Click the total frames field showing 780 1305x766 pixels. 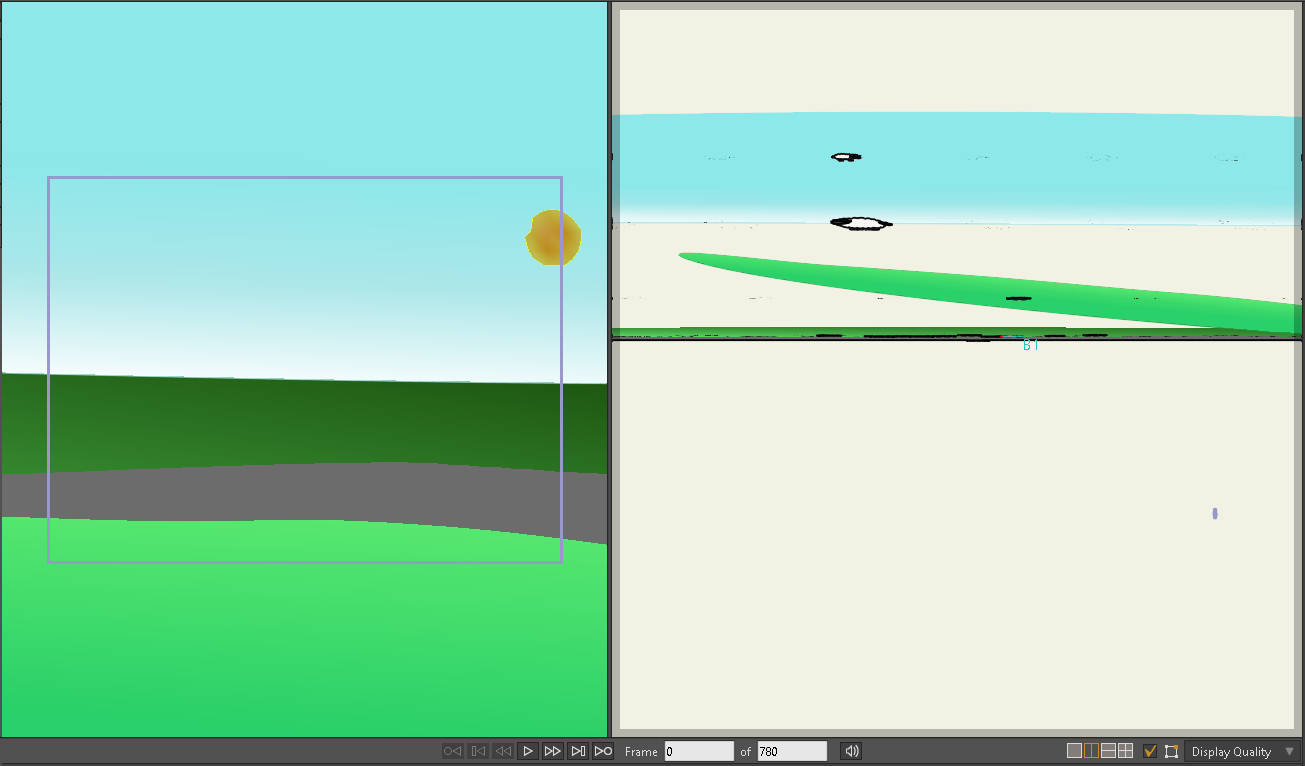tap(792, 751)
